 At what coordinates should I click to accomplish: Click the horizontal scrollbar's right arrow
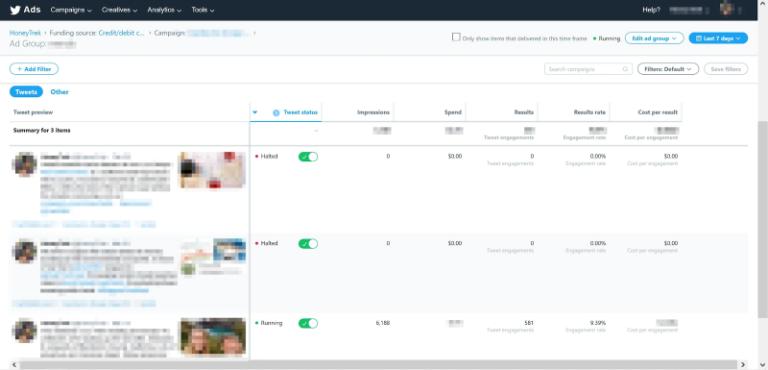pos(744,365)
